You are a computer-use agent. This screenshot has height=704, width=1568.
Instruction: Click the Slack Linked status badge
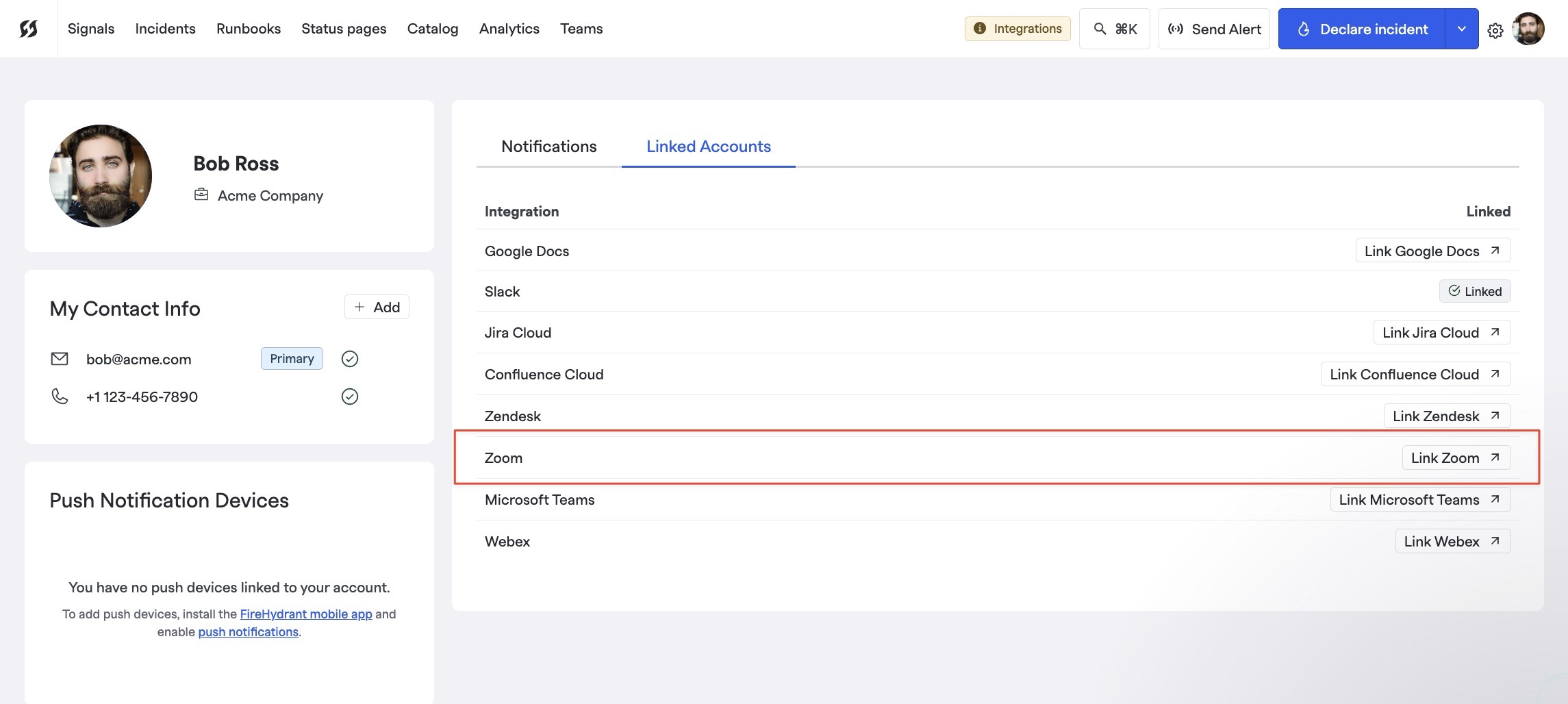[x=1475, y=291]
